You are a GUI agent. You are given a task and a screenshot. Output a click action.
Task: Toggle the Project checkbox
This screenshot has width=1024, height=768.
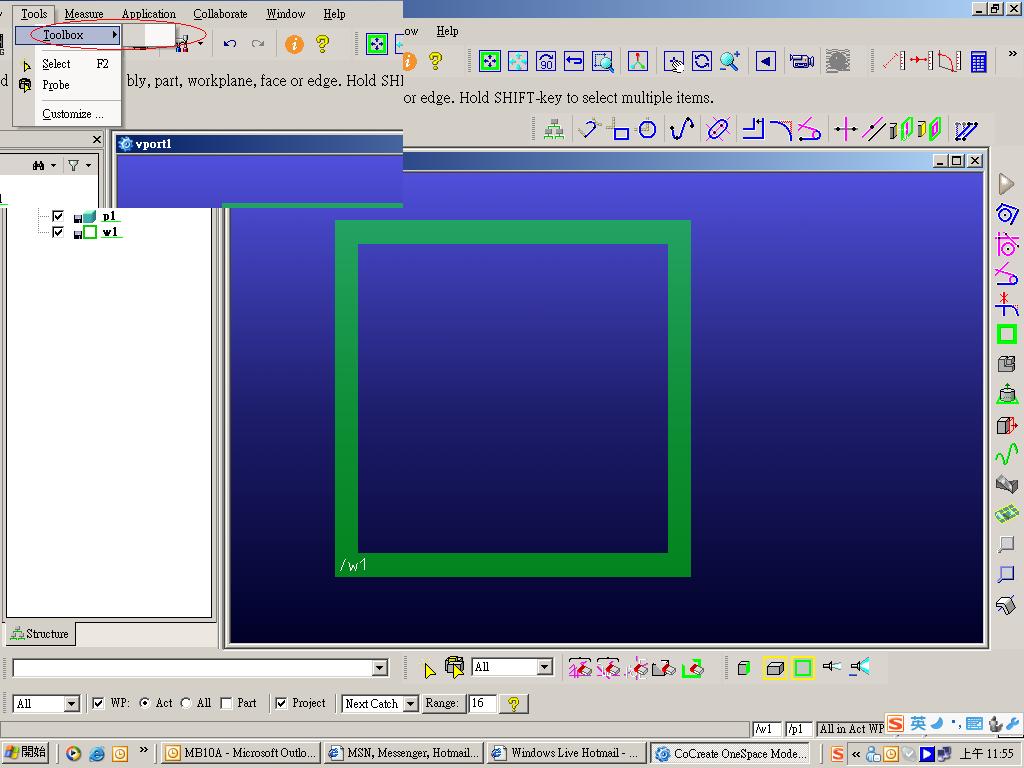click(281, 703)
